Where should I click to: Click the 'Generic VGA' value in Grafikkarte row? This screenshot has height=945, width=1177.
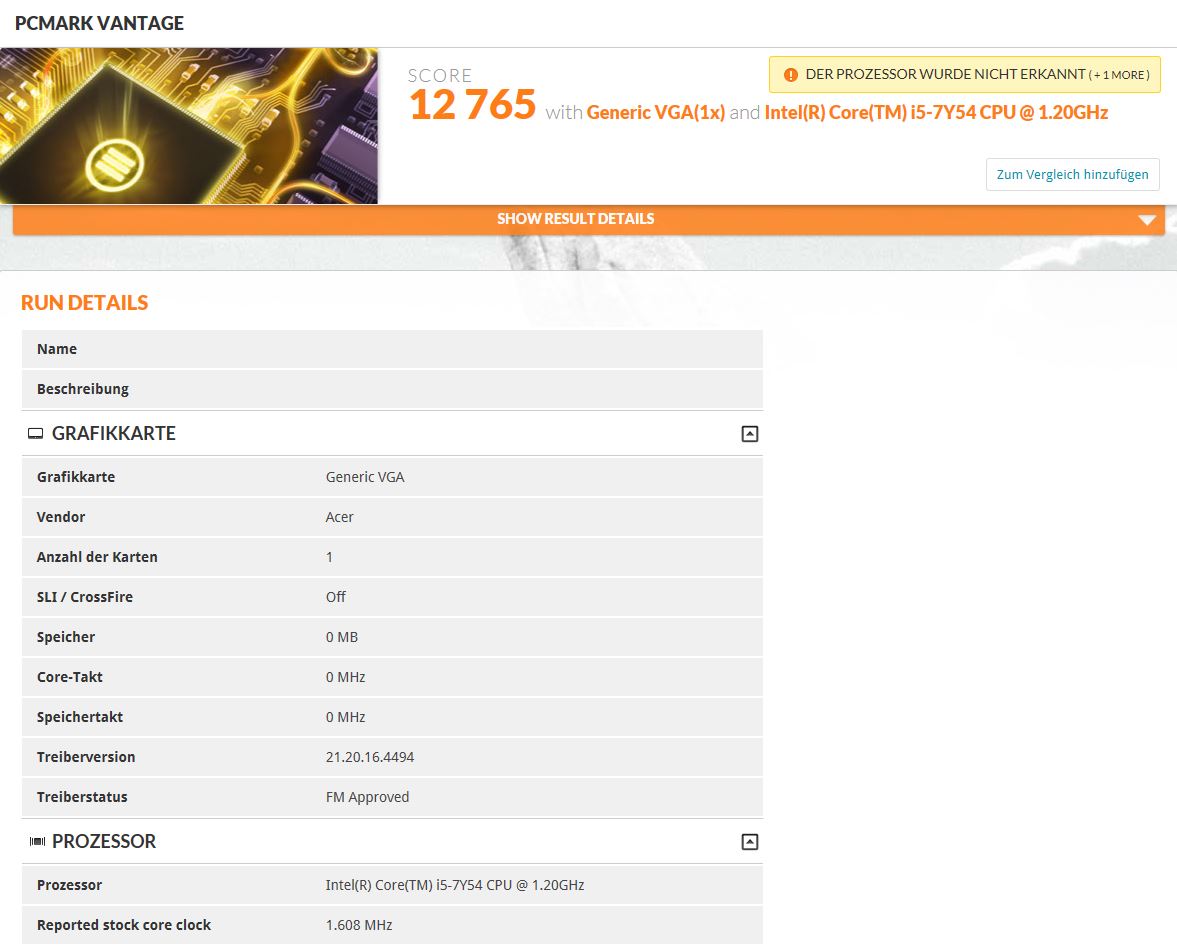(365, 477)
